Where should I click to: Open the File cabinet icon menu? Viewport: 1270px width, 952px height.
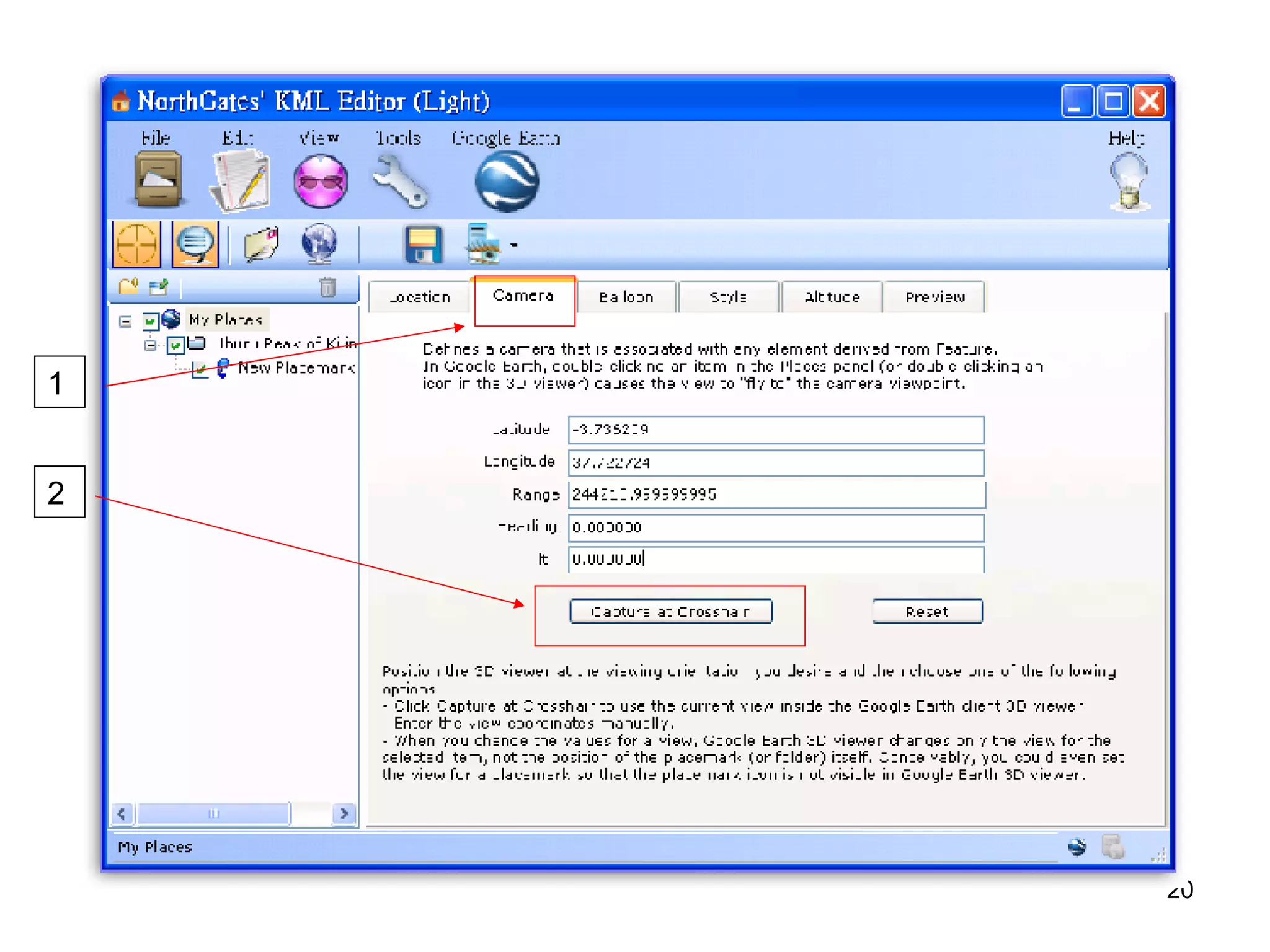pyautogui.click(x=159, y=180)
